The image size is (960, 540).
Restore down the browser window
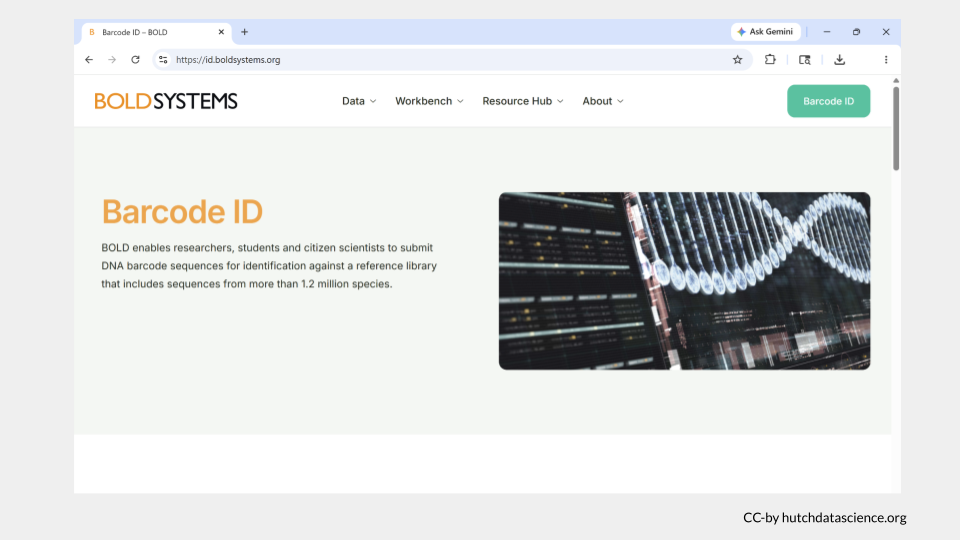(x=856, y=32)
